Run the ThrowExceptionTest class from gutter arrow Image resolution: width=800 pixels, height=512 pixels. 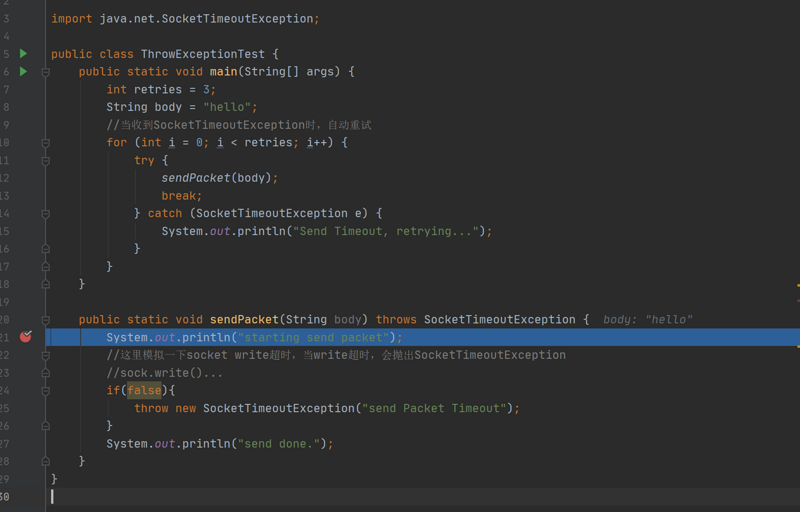pos(23,54)
